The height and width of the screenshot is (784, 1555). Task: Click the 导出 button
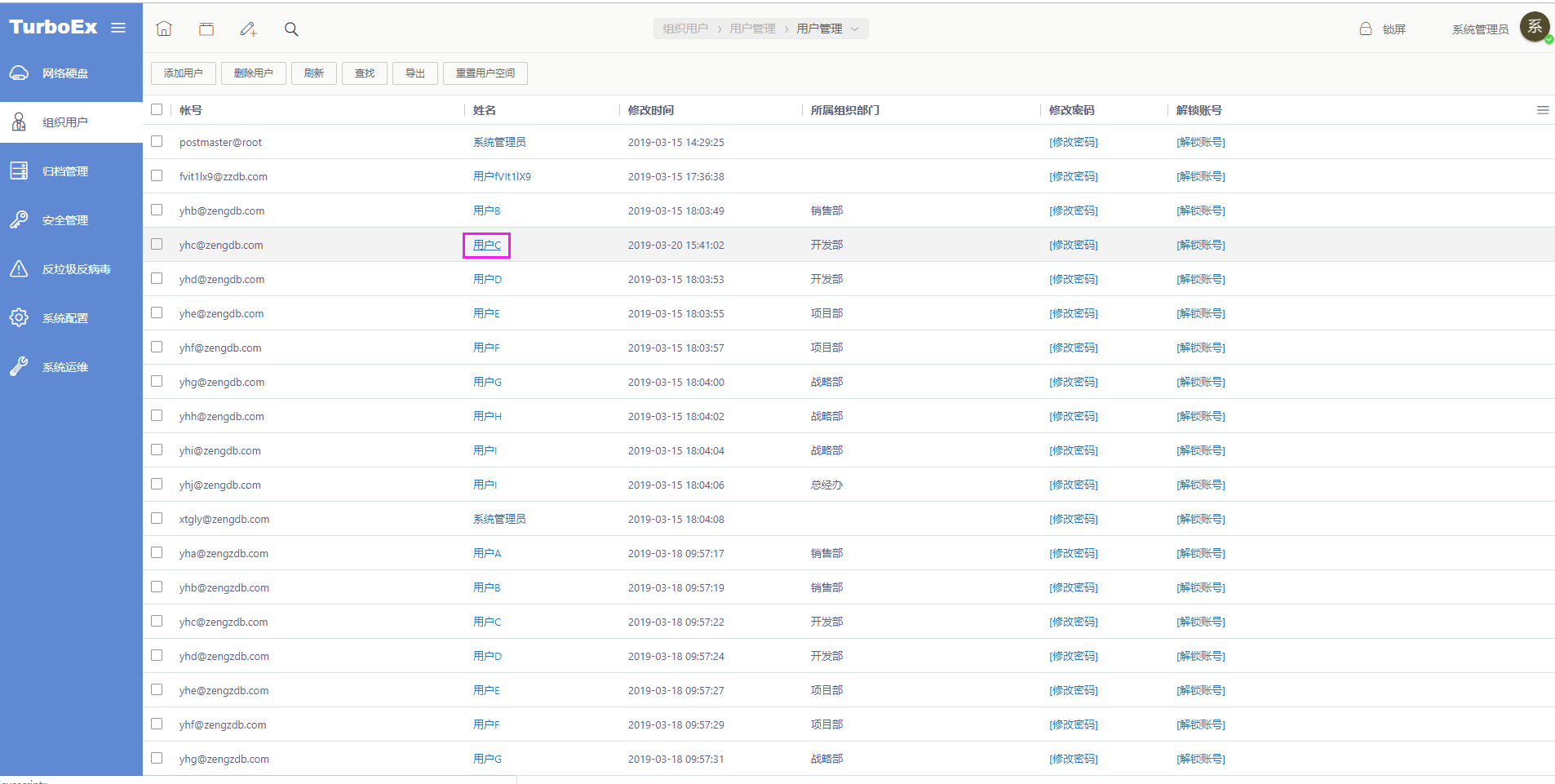415,73
